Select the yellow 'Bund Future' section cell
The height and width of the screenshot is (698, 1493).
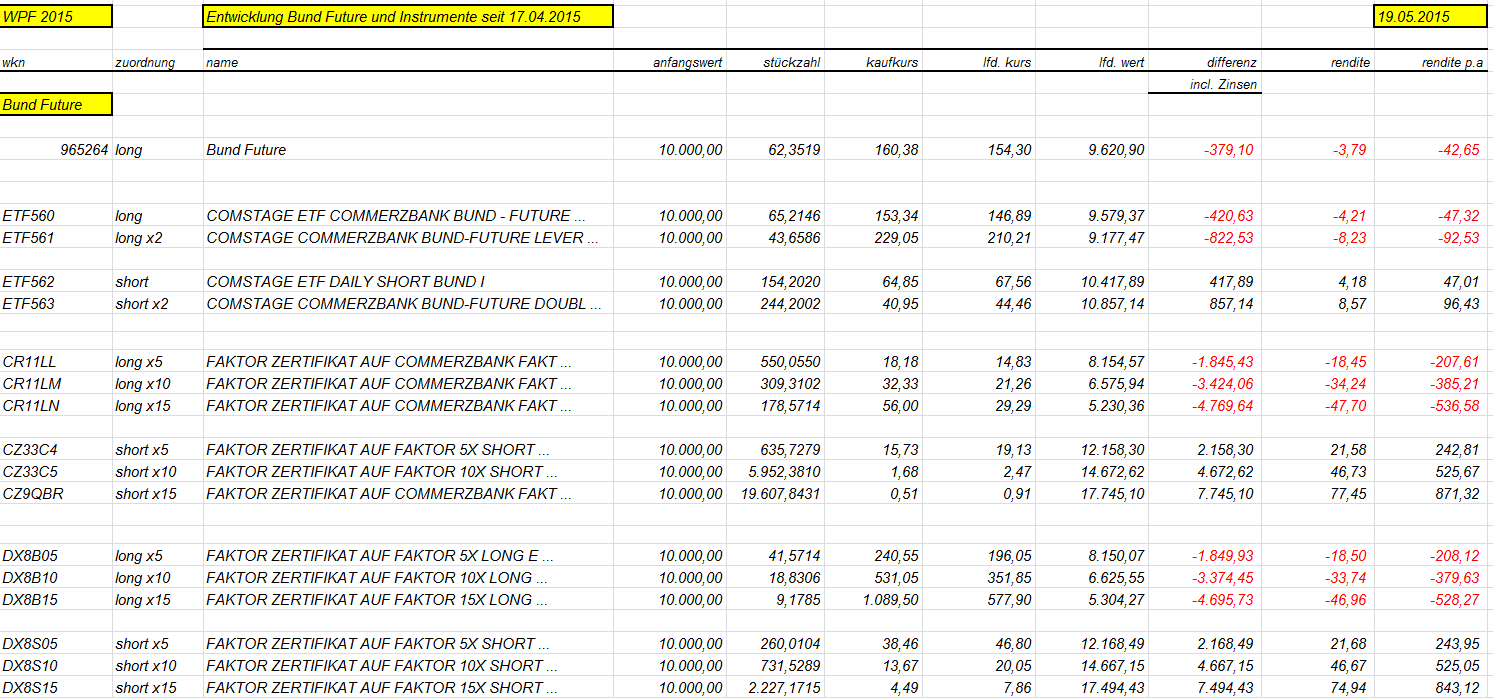tap(56, 104)
